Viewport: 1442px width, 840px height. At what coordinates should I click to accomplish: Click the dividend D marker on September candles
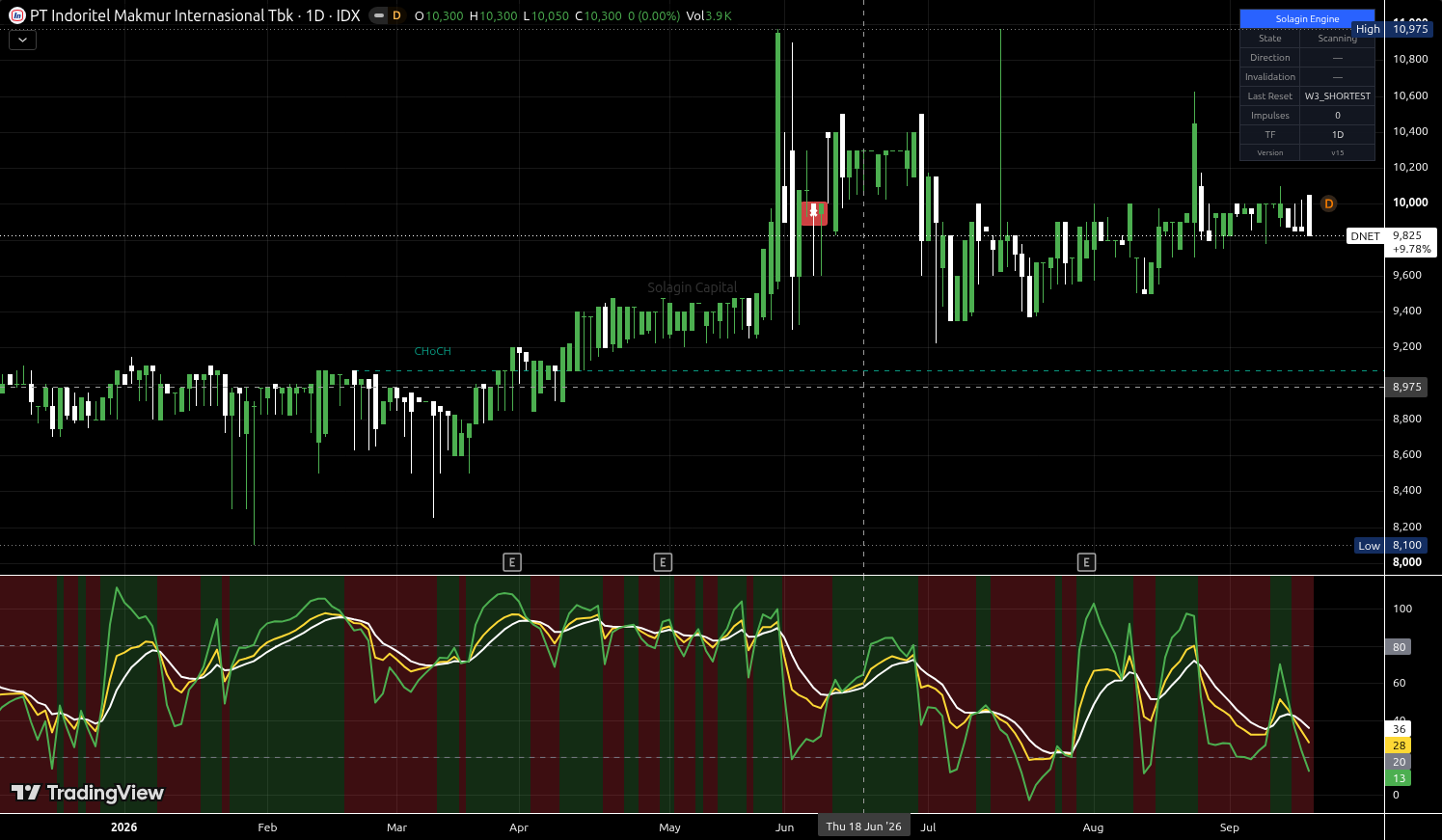[x=1328, y=203]
